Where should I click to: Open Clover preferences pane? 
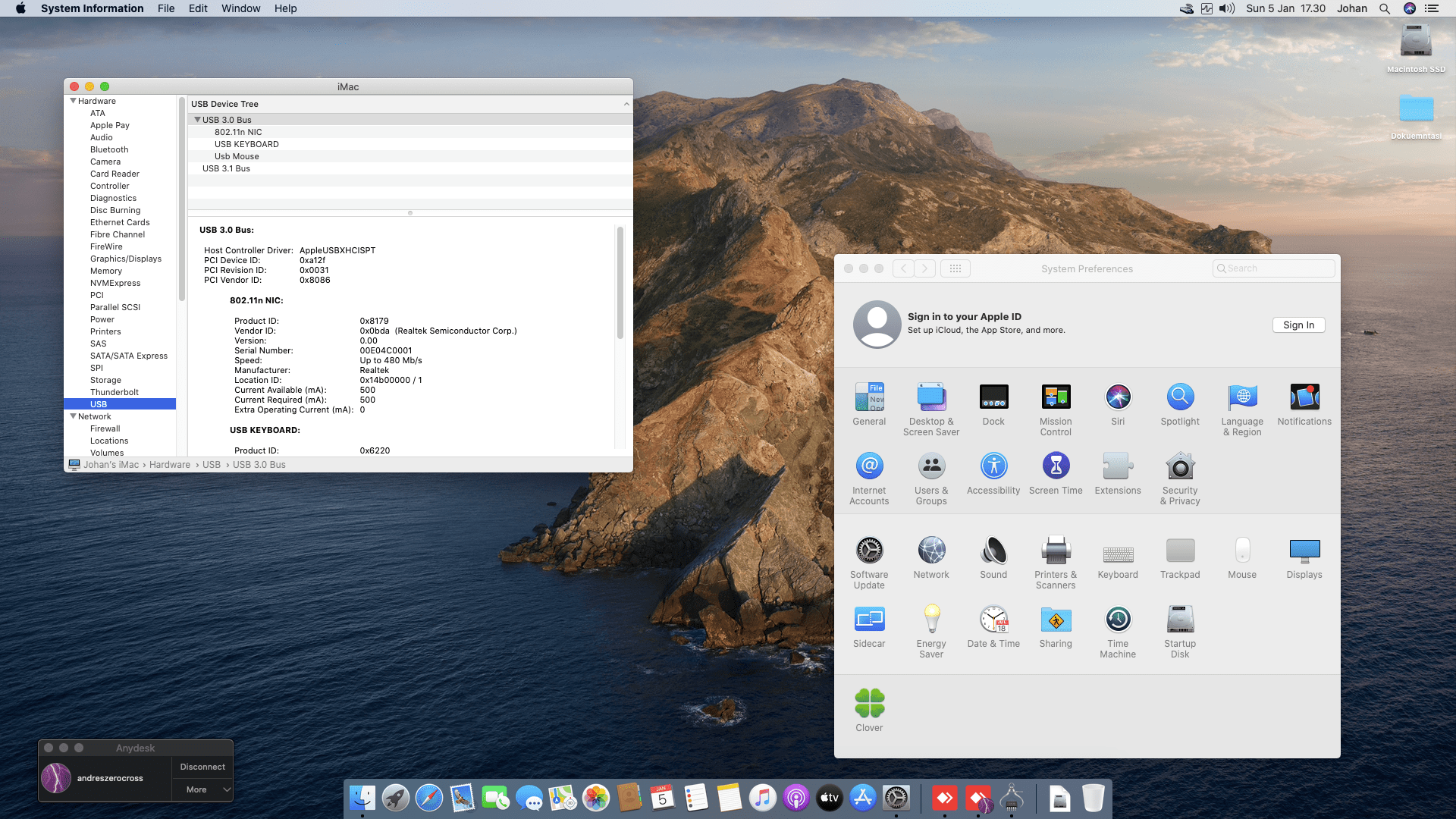869,711
